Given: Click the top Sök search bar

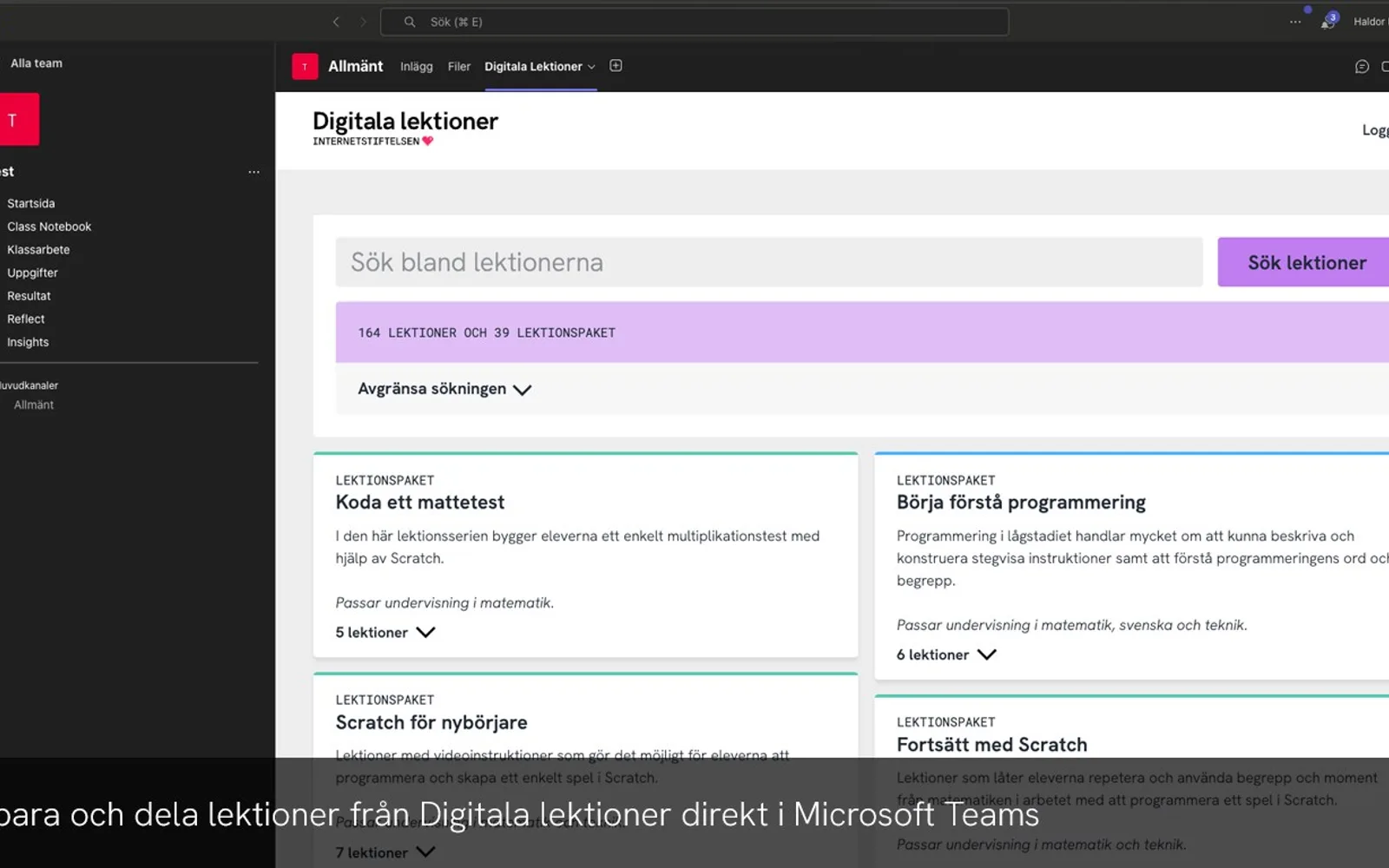Looking at the screenshot, I should 694,22.
